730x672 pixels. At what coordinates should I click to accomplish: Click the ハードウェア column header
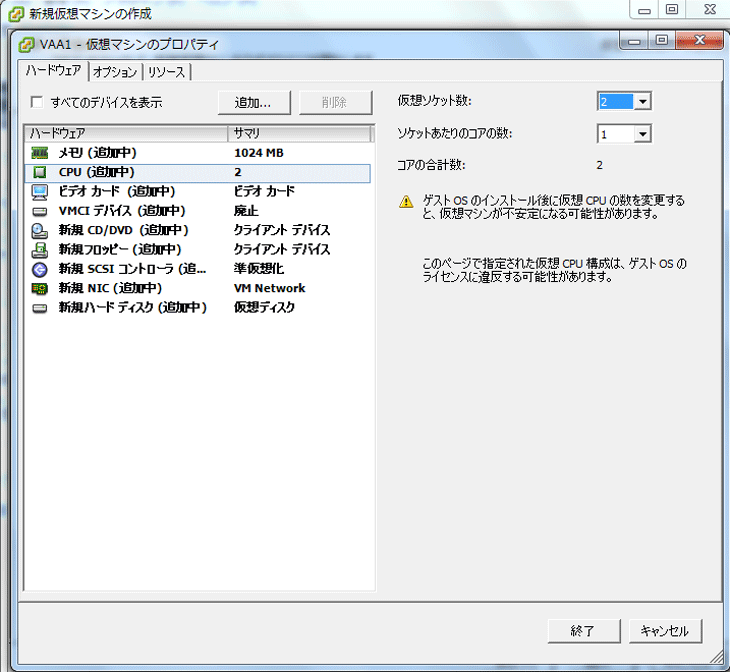126,133
